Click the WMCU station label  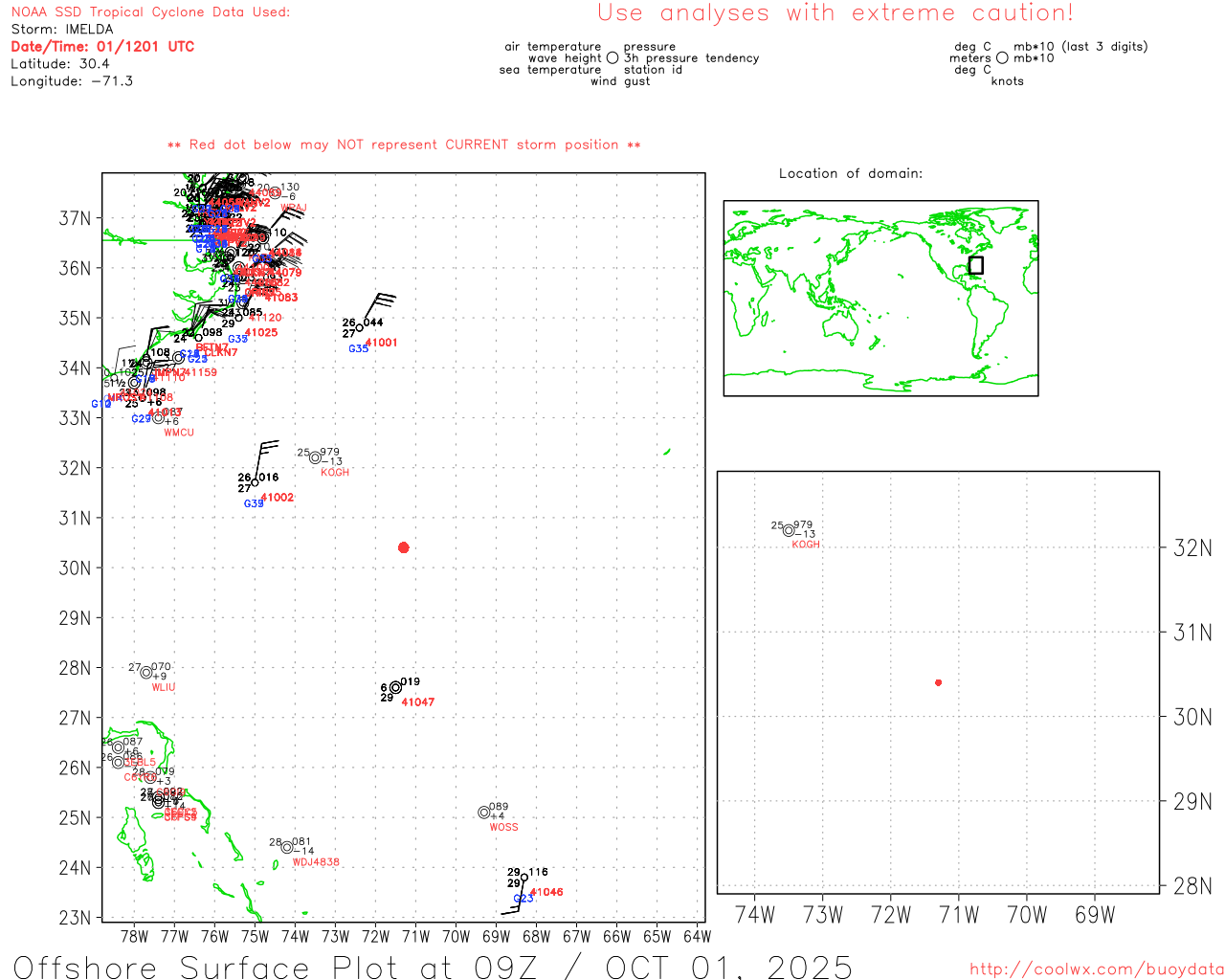tap(178, 433)
